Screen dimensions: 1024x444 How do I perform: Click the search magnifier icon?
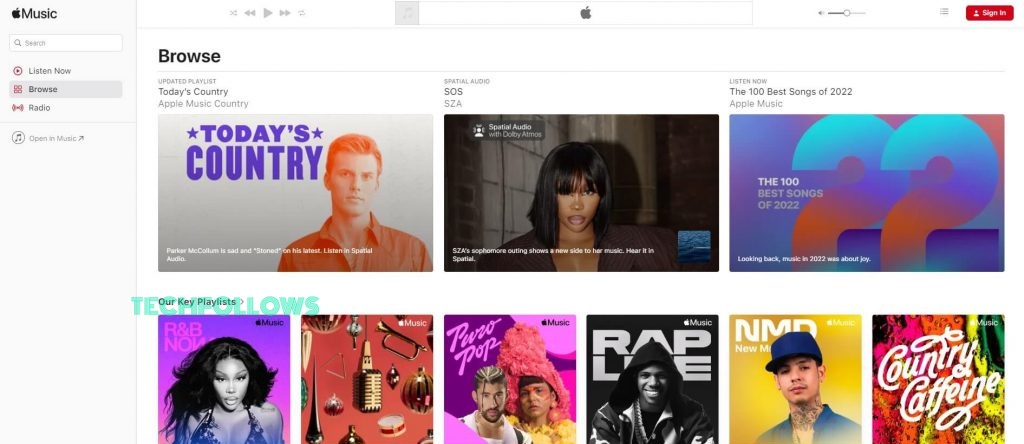[18, 43]
